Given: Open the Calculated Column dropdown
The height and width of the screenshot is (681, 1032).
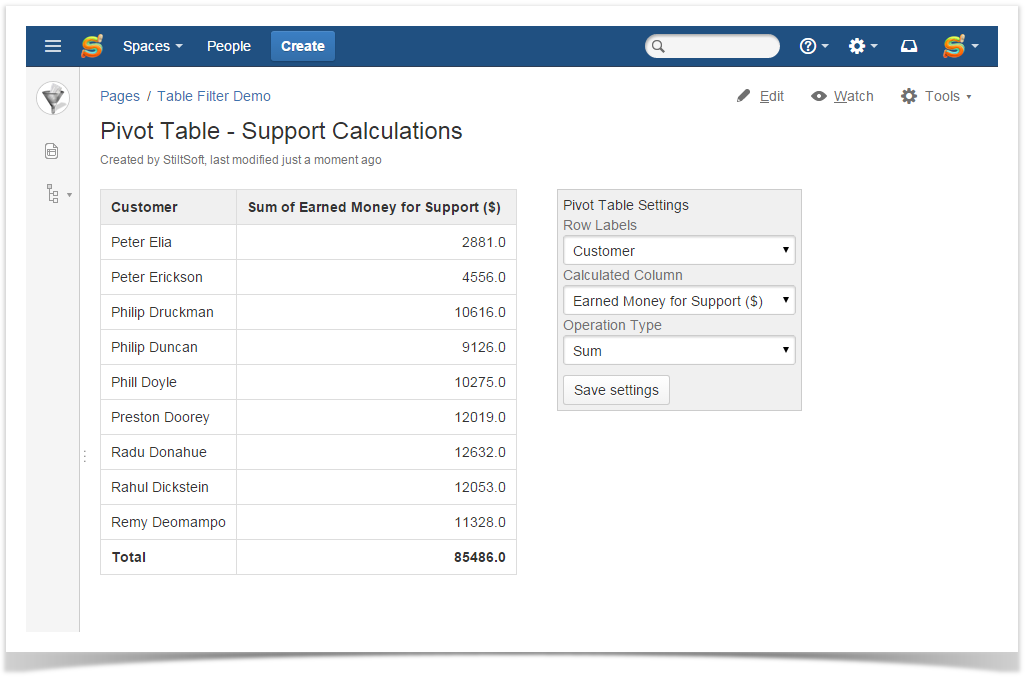Looking at the screenshot, I should click(x=679, y=301).
